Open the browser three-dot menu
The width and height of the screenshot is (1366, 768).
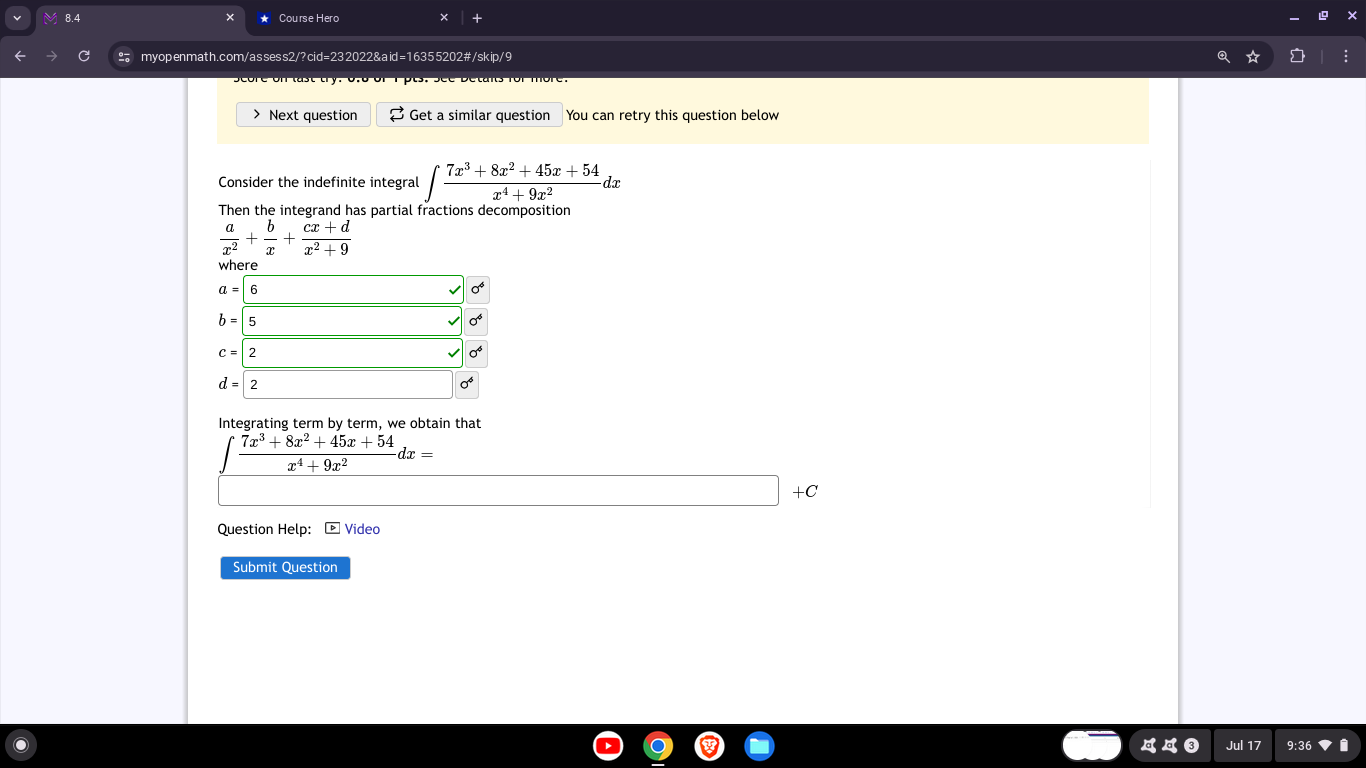pyautogui.click(x=1346, y=57)
